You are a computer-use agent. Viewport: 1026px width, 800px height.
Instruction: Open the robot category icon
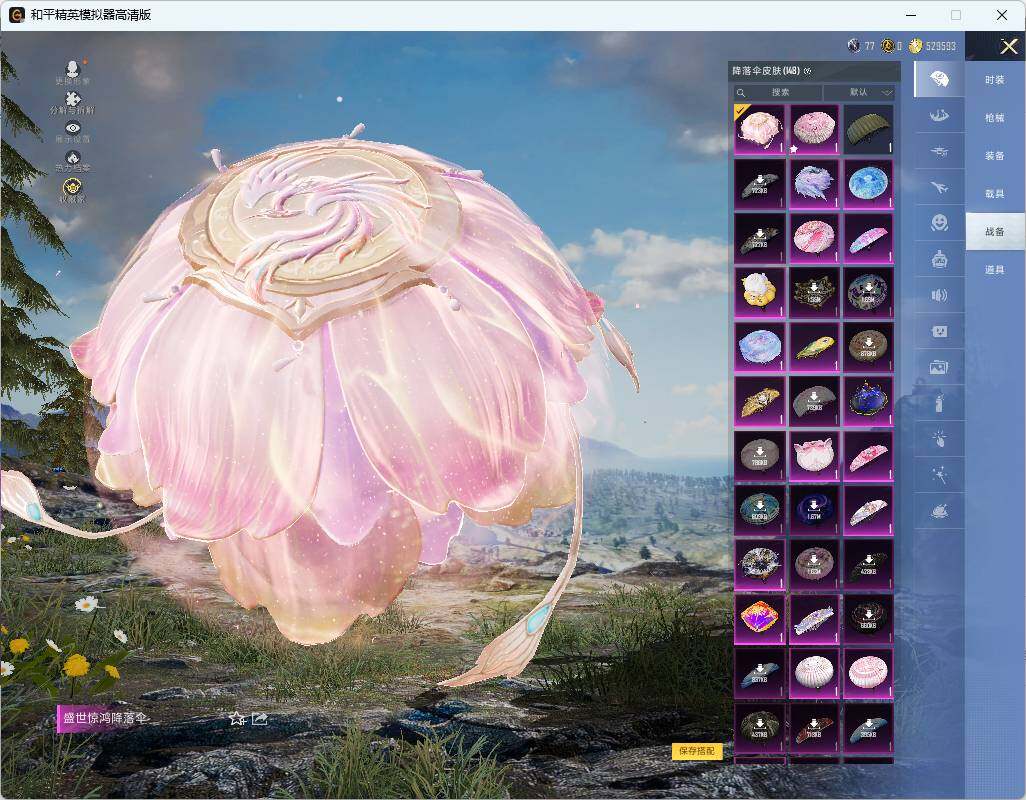(x=939, y=259)
